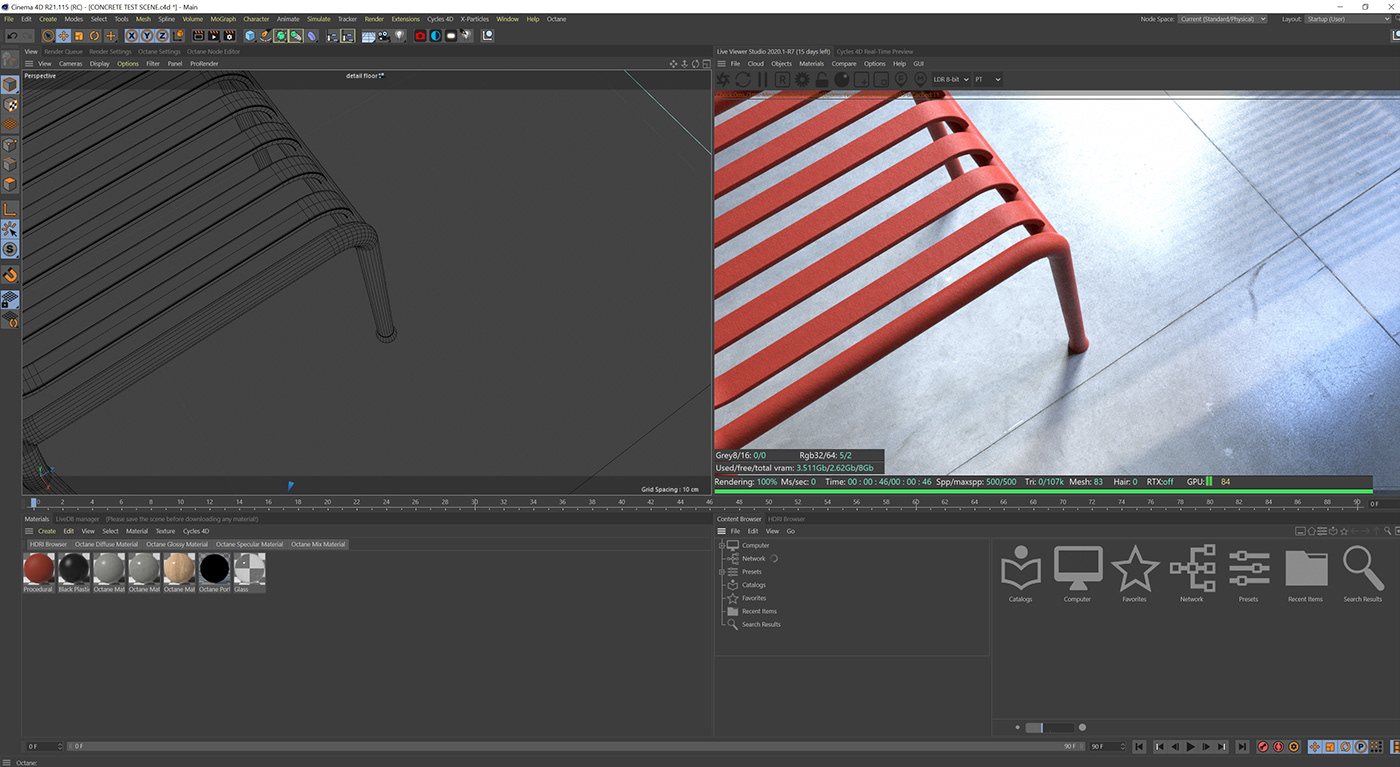Expand the Computer tree node
This screenshot has height=767, width=1400.
click(x=722, y=545)
